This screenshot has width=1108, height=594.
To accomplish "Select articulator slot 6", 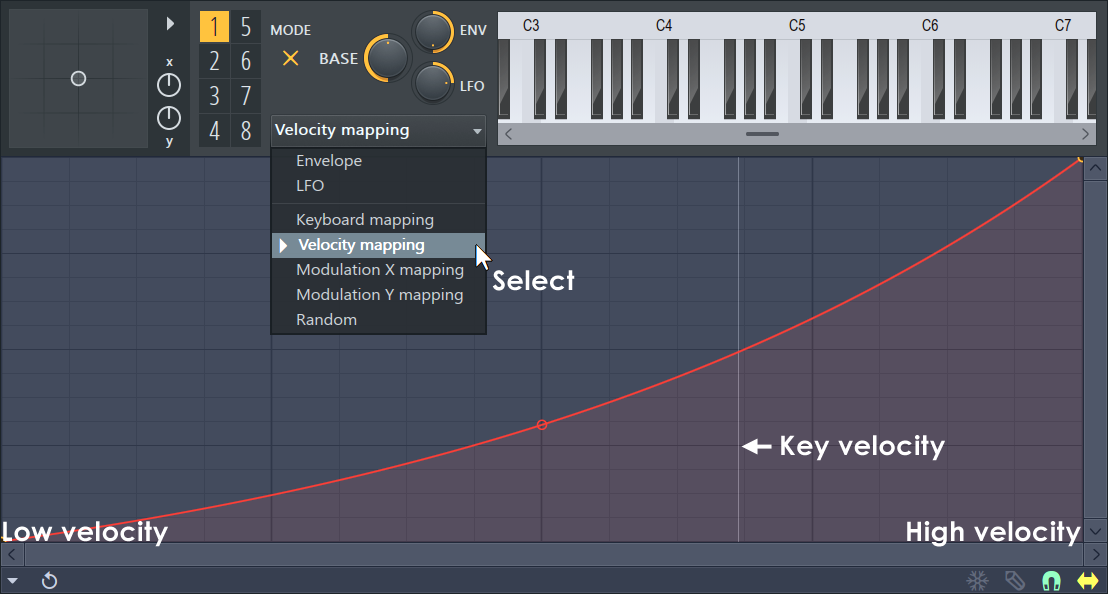I will point(246,61).
